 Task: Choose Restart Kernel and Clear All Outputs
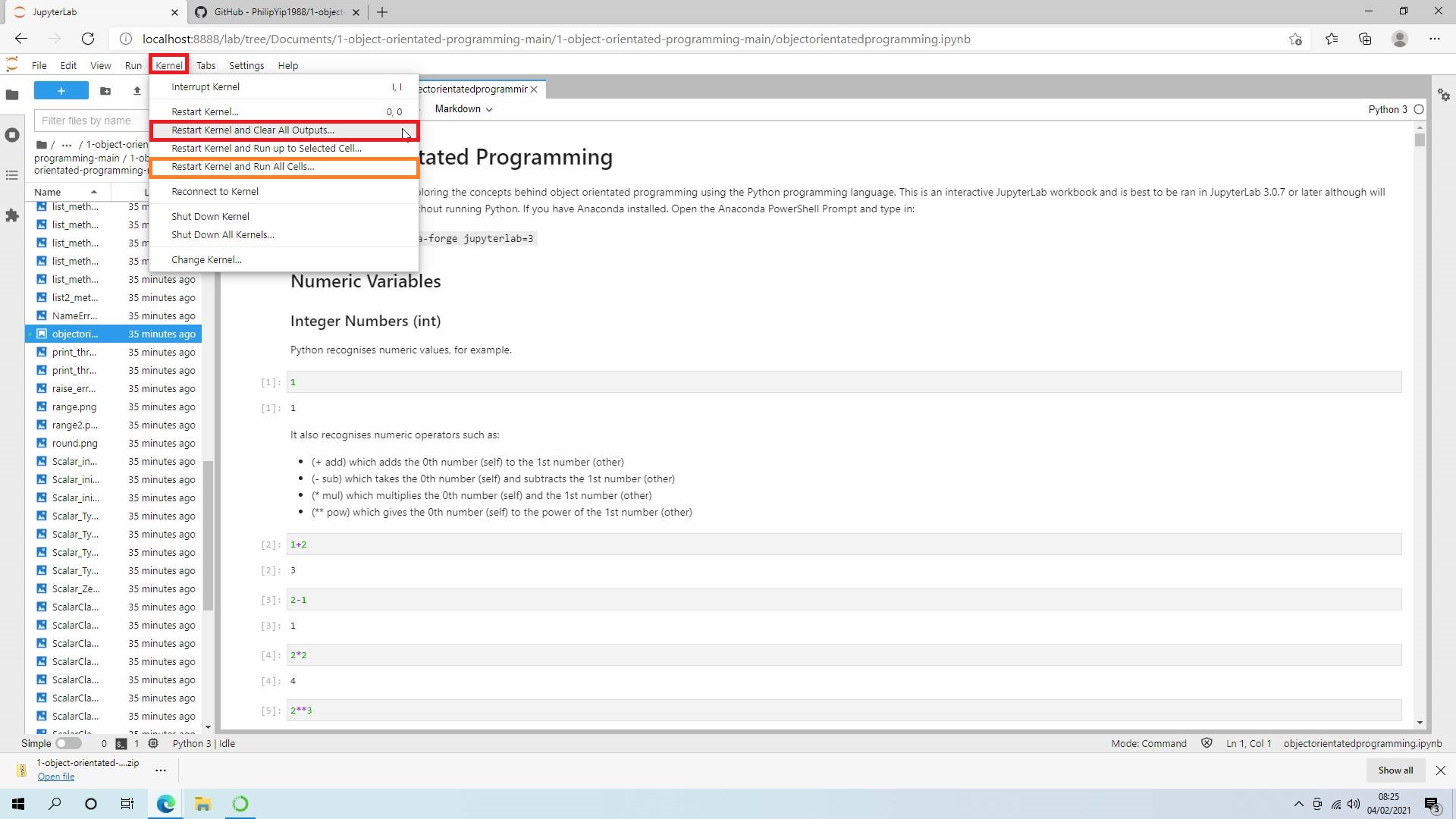(284, 130)
